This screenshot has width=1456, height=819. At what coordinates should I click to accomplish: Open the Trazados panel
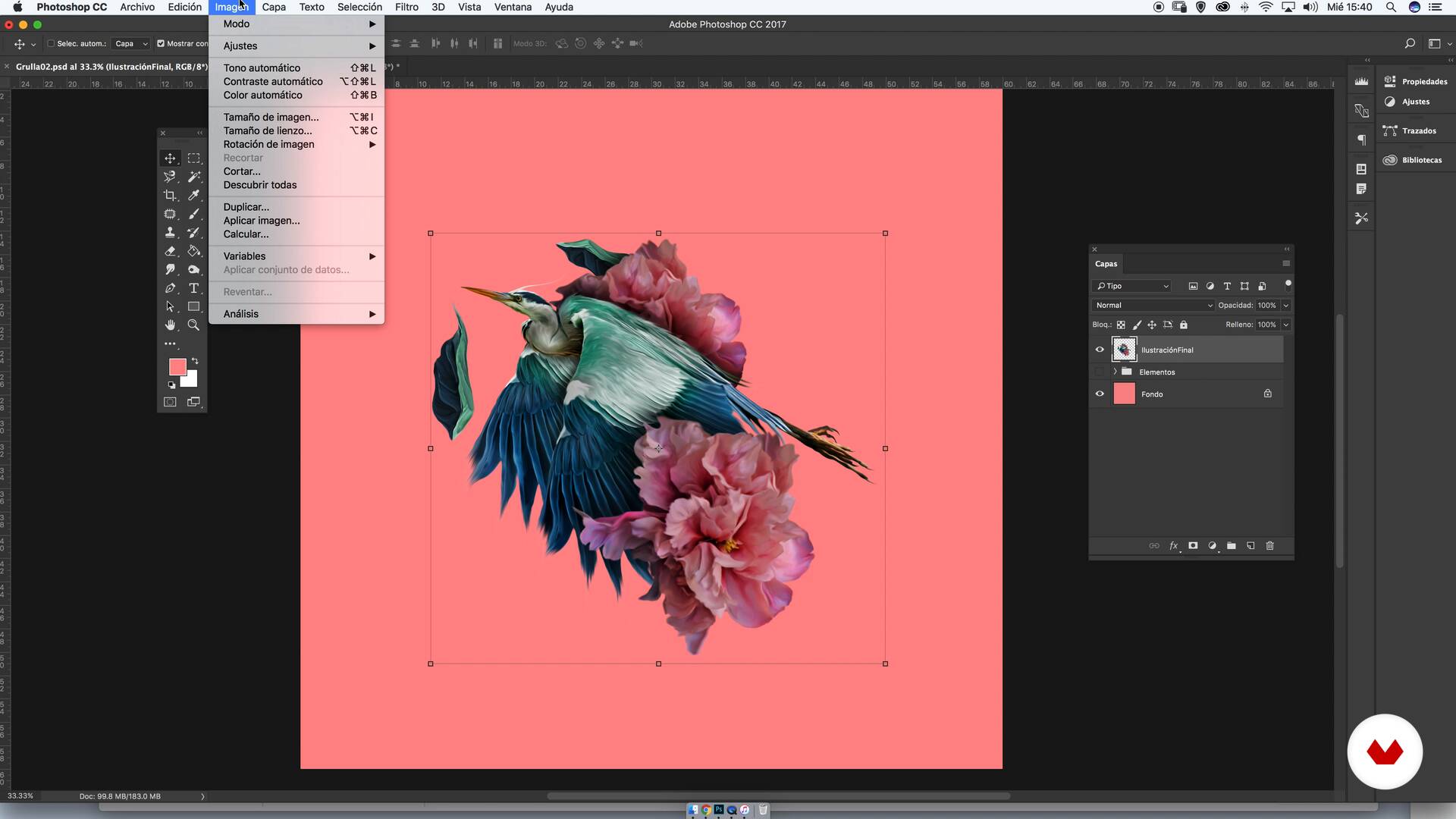pyautogui.click(x=1410, y=131)
